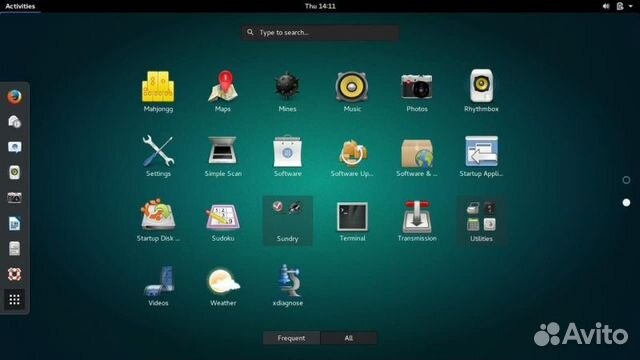
Task: Click the Activities button
Action: coord(20,6)
